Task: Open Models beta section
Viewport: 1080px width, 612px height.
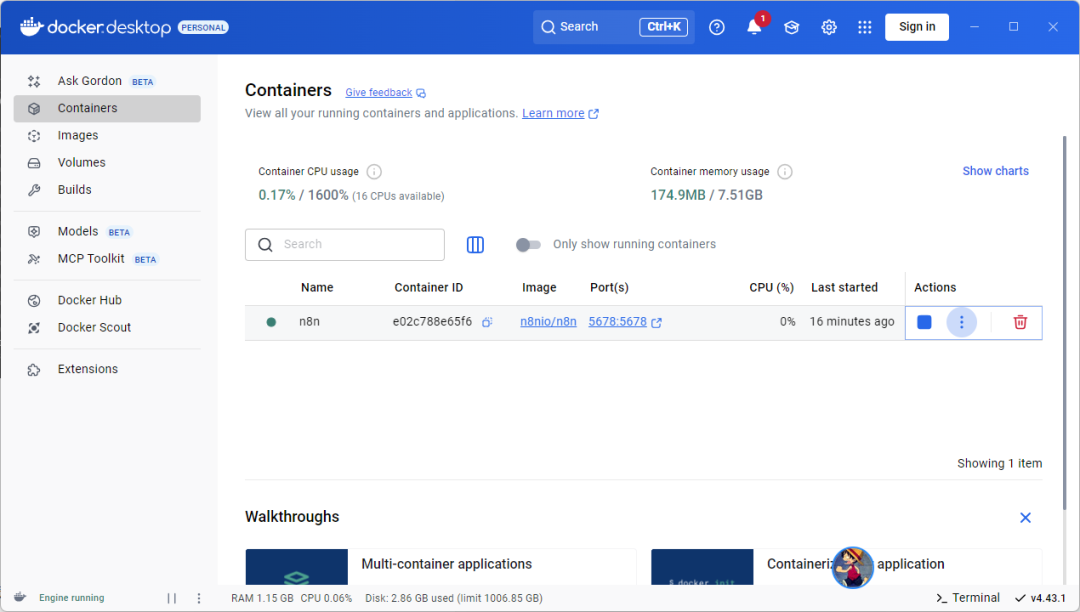Action: [x=107, y=231]
